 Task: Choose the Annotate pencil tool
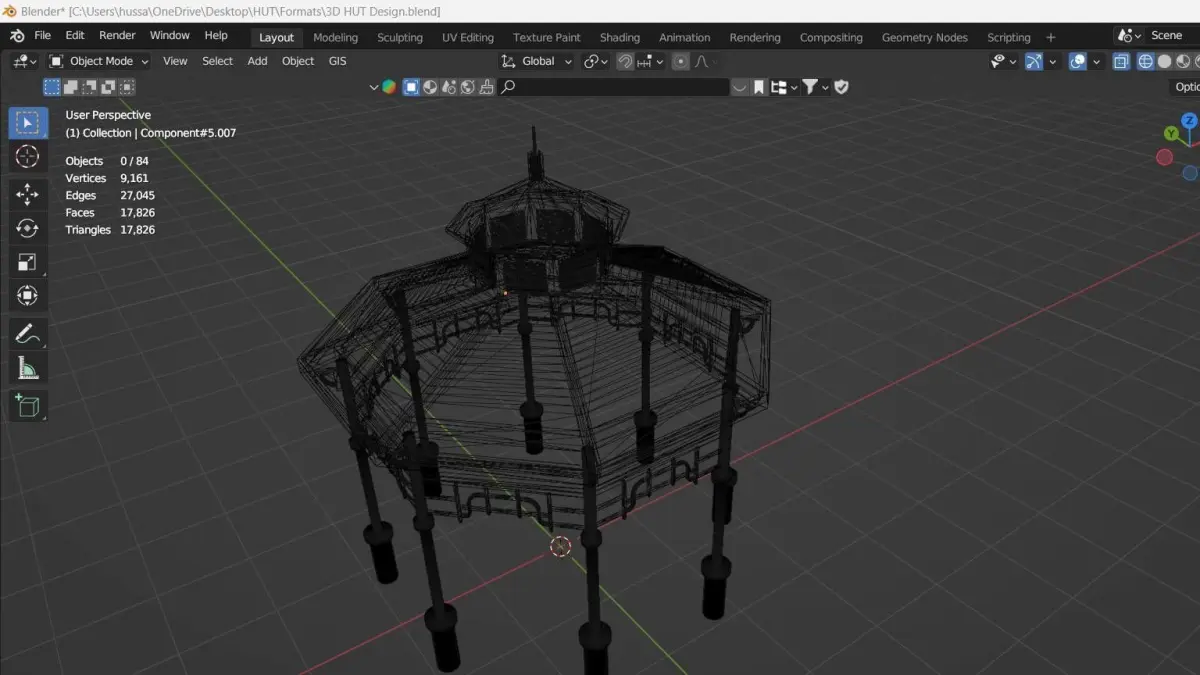click(27, 335)
